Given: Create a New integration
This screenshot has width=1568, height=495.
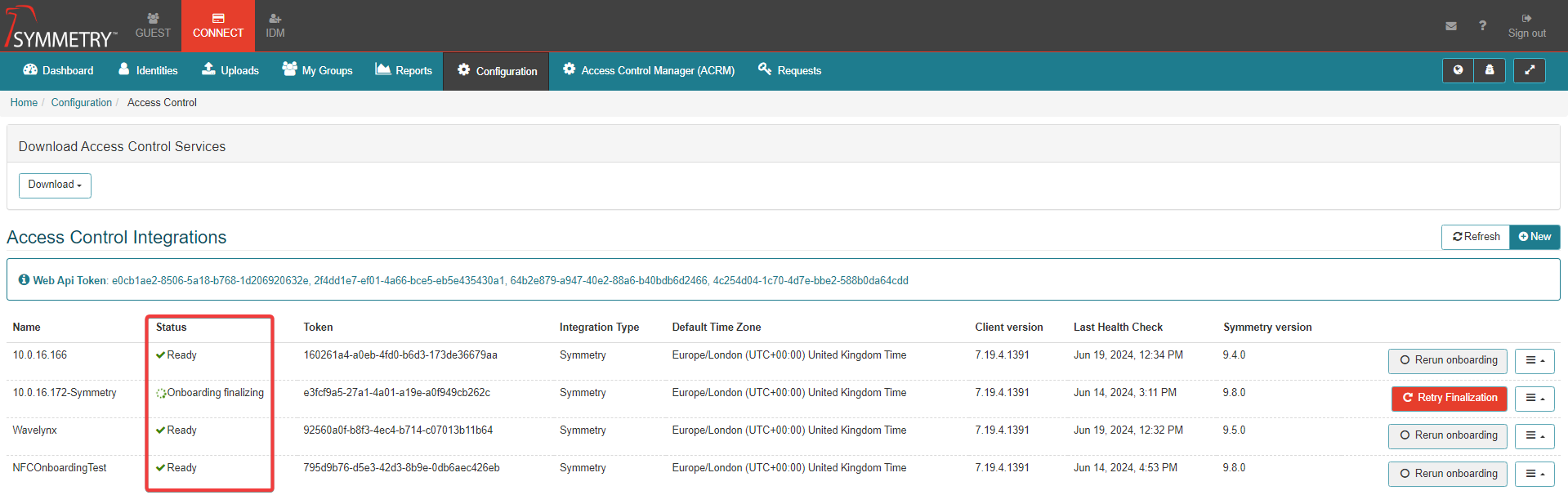Looking at the screenshot, I should [x=1534, y=237].
